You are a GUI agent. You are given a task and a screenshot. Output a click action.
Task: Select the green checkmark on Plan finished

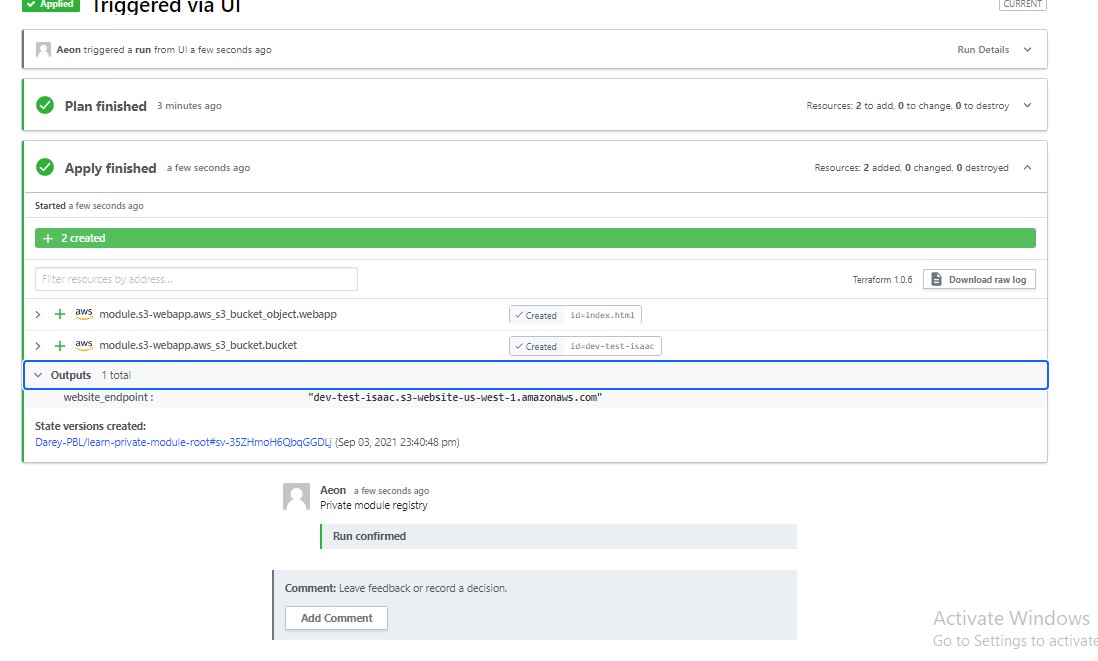click(44, 105)
